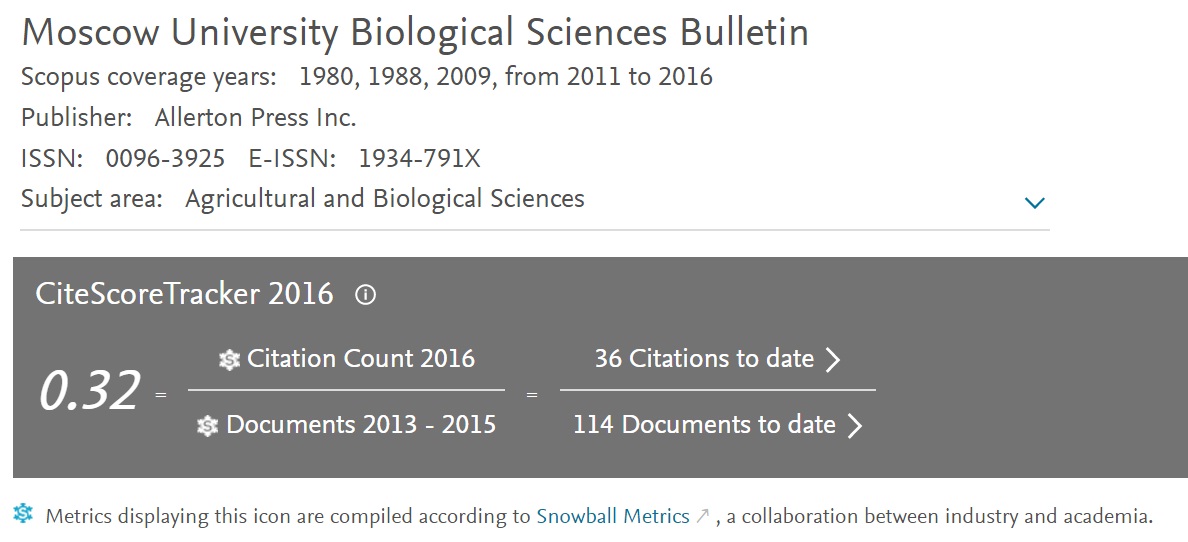1188x542 pixels.
Task: Open 114 Documents to date chevron
Action: pos(854,426)
